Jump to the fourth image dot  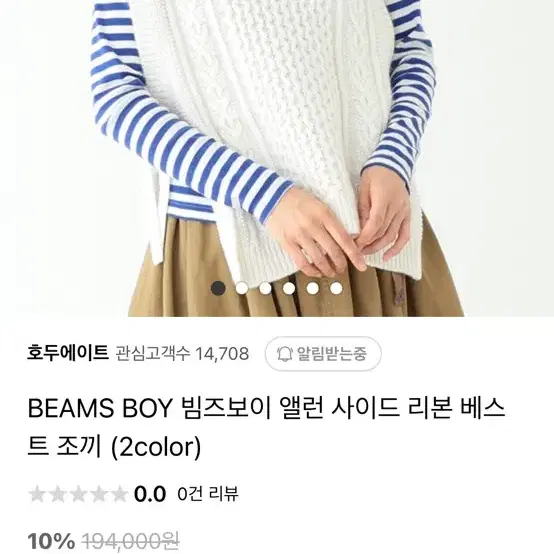[x=289, y=288]
